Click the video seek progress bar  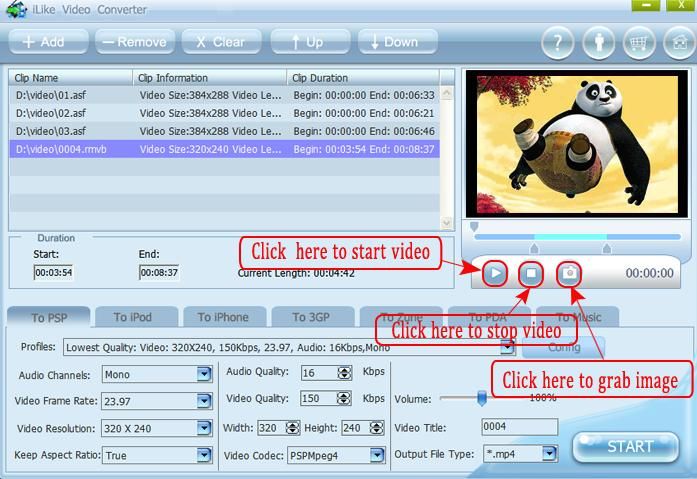coord(577,237)
